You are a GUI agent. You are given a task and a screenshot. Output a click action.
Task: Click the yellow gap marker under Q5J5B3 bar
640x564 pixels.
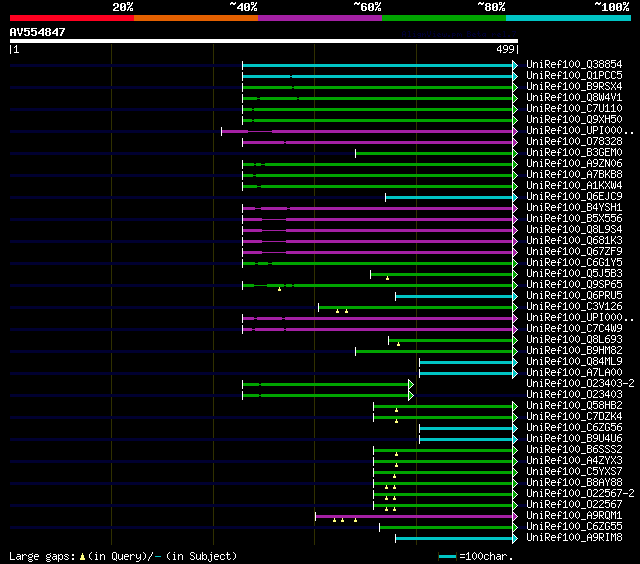point(387,278)
